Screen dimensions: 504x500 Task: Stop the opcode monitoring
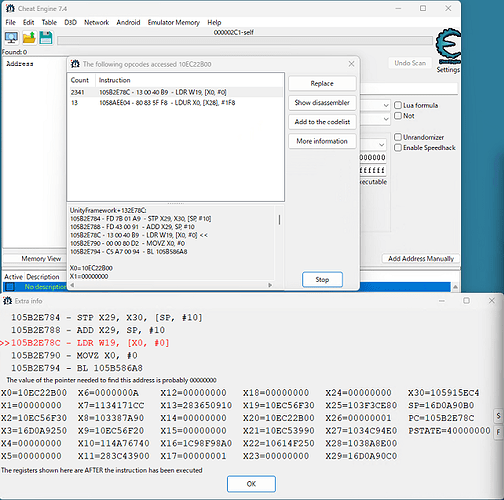point(322,279)
